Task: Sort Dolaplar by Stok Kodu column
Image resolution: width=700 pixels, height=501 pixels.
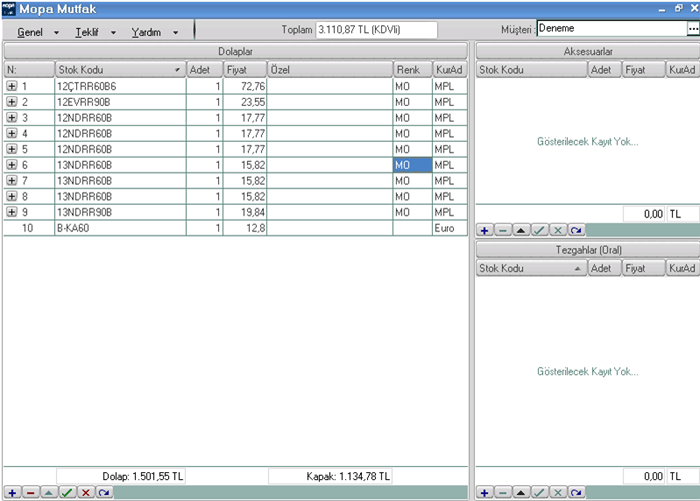Action: (120, 70)
